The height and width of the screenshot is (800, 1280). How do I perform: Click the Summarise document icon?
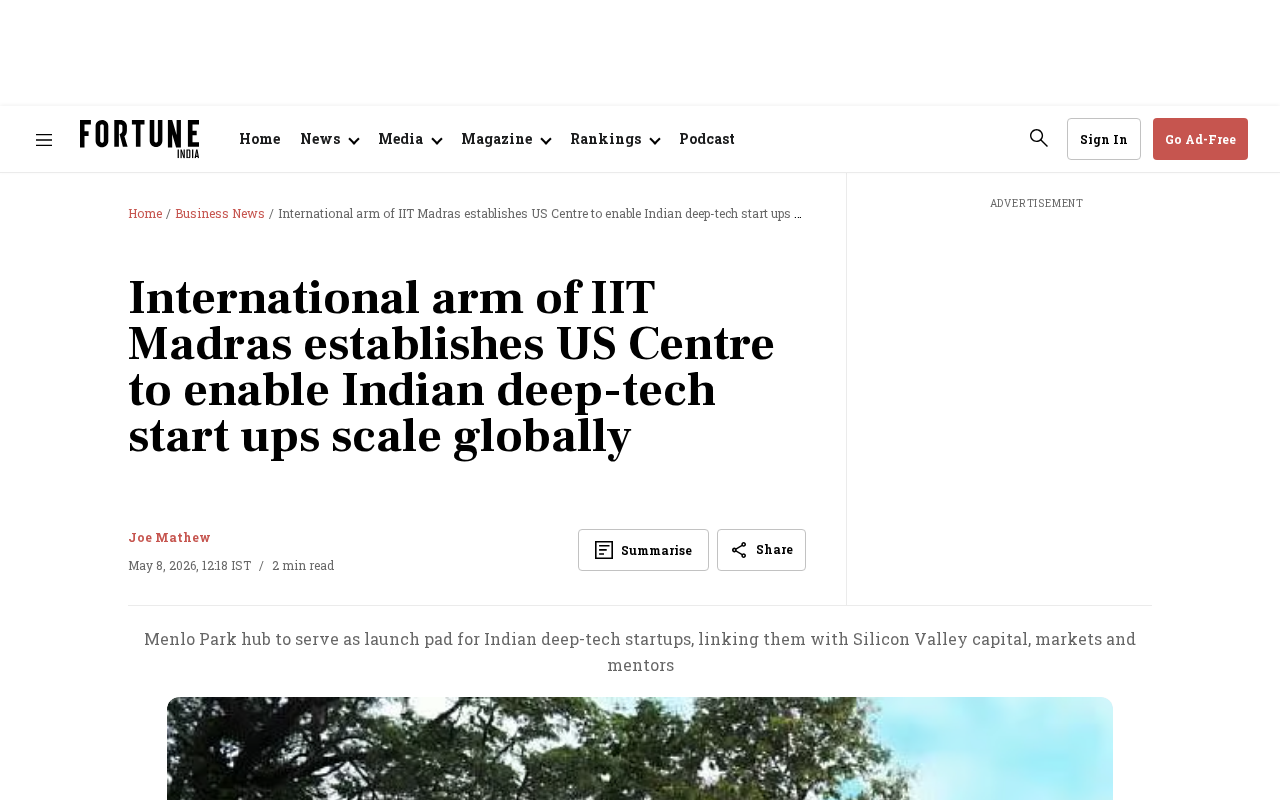[x=604, y=550]
